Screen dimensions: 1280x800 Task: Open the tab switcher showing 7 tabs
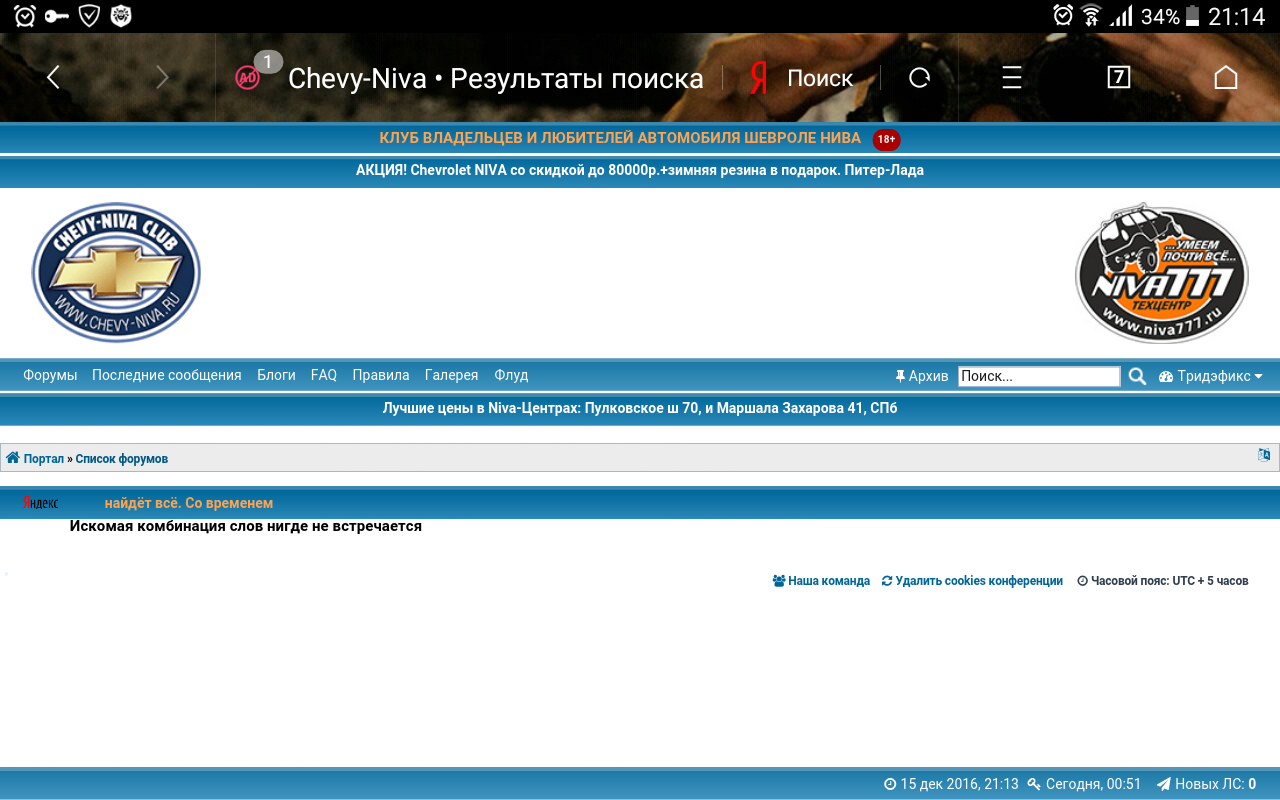coord(1119,78)
